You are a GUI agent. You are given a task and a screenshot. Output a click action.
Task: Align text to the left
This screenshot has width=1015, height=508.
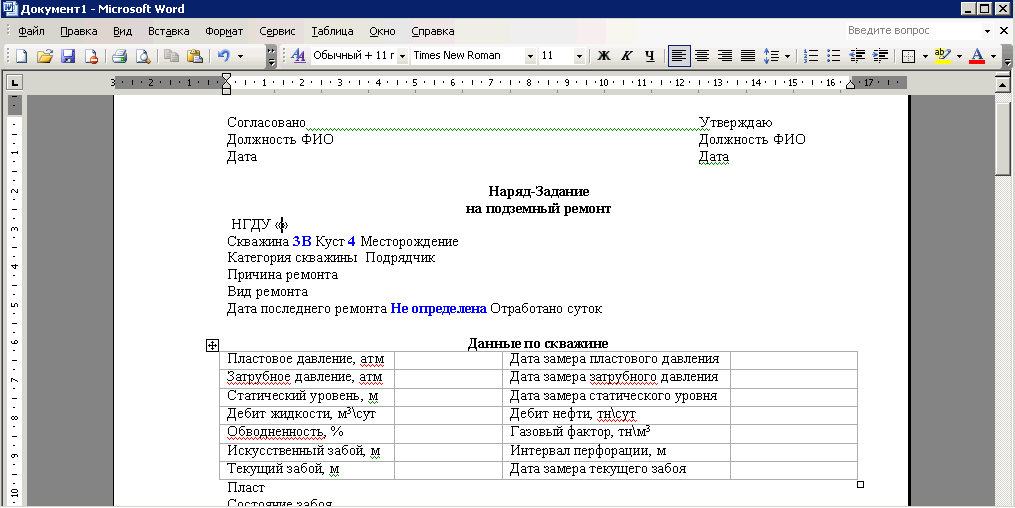(x=678, y=56)
